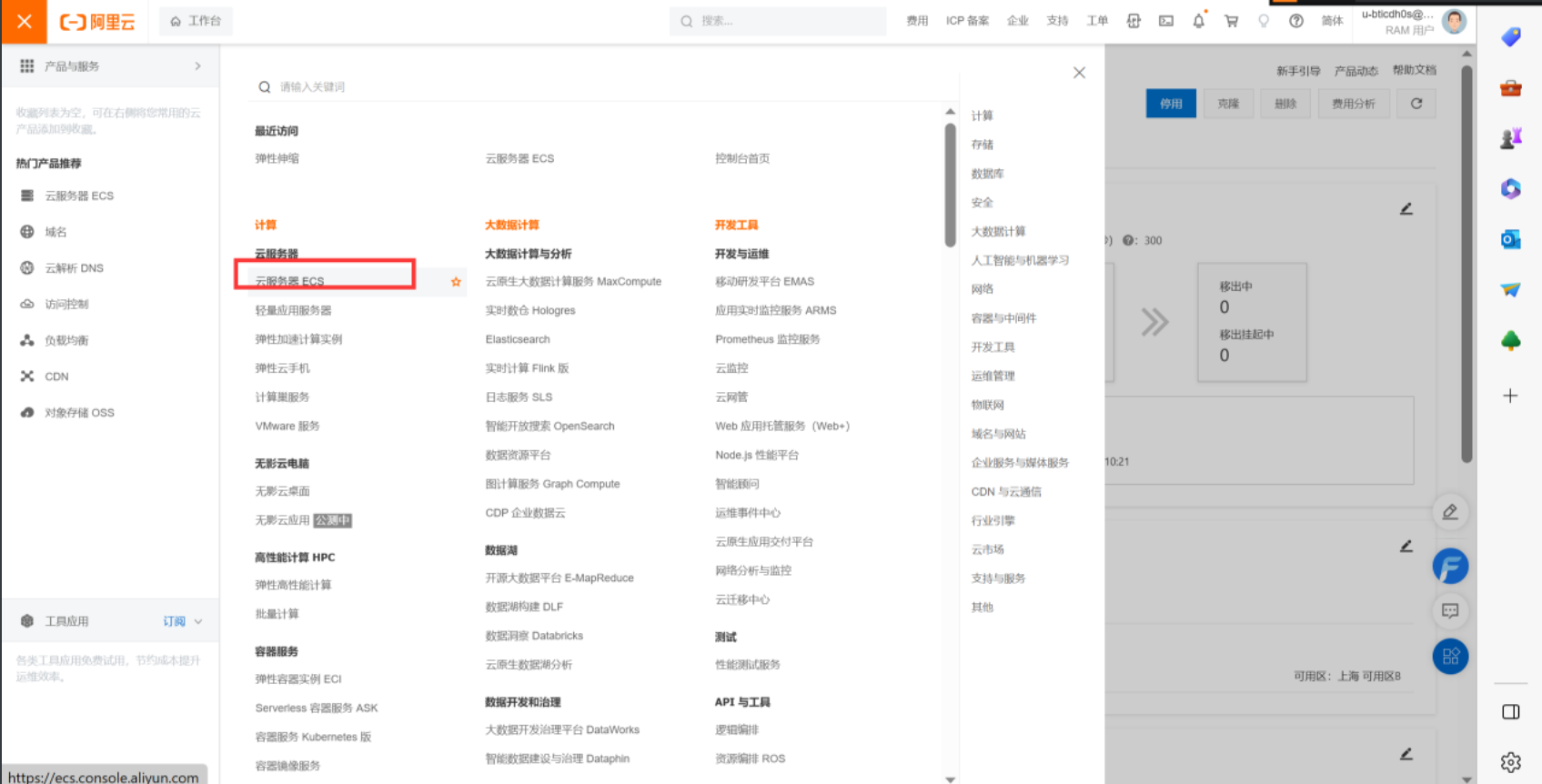This screenshot has width=1542, height=784.
Task: Select 企业 in top menu
Action: [1017, 21]
